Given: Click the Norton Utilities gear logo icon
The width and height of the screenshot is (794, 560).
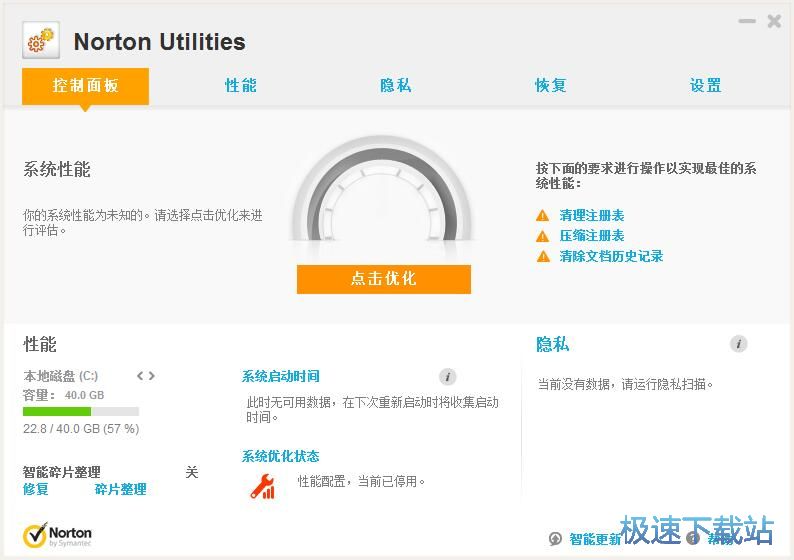Looking at the screenshot, I should coord(41,41).
